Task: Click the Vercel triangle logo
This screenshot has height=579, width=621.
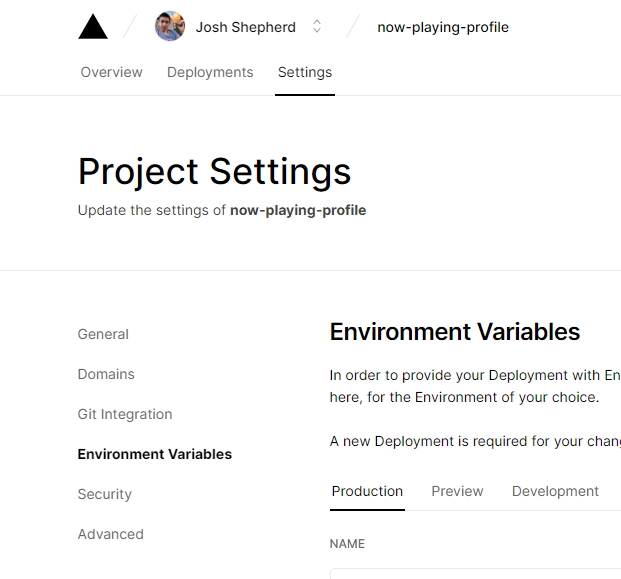Action: coord(93,27)
